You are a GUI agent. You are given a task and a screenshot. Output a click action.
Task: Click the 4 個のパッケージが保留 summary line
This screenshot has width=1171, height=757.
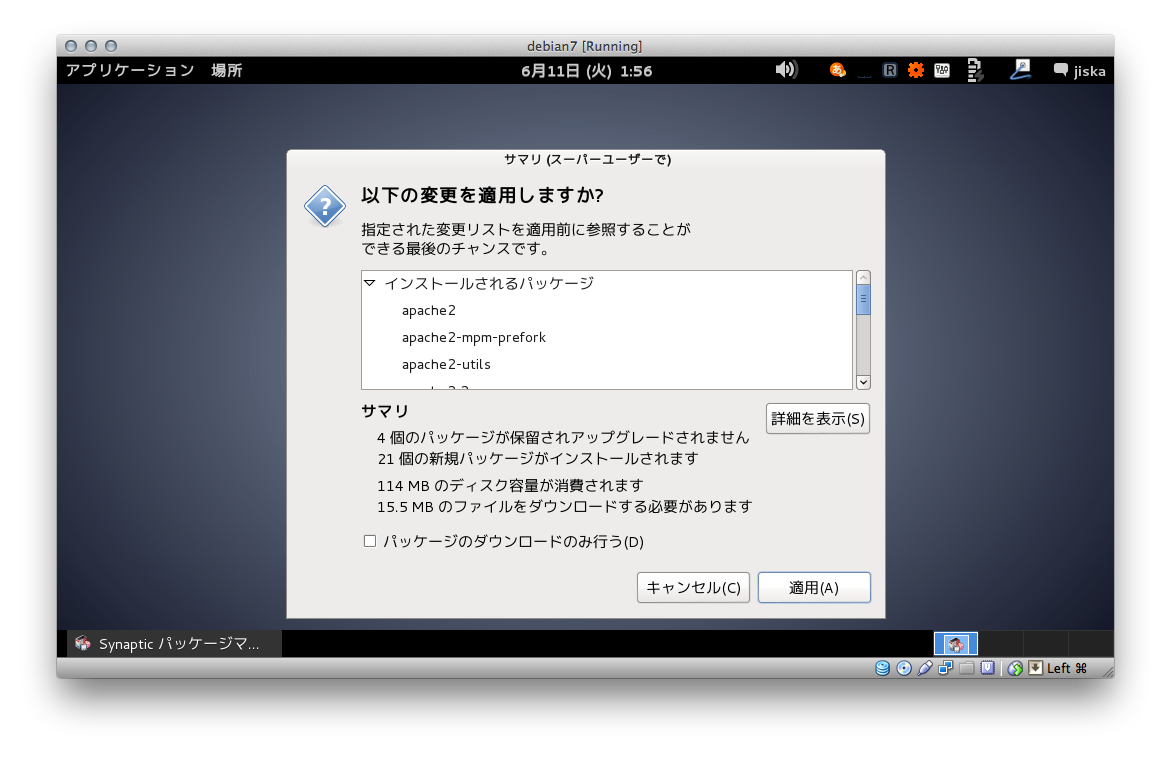click(563, 437)
